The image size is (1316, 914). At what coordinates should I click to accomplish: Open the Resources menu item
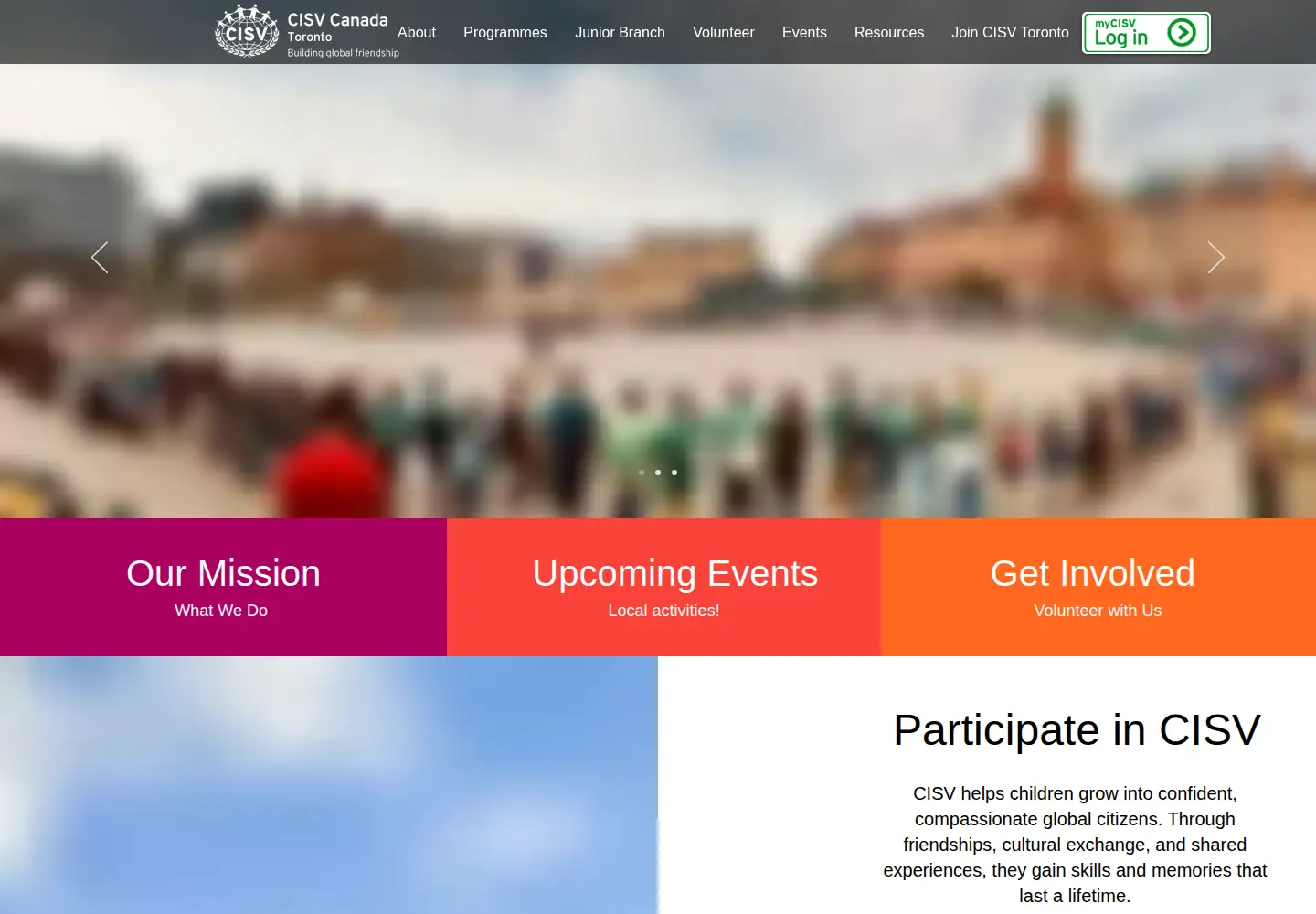pos(889,32)
